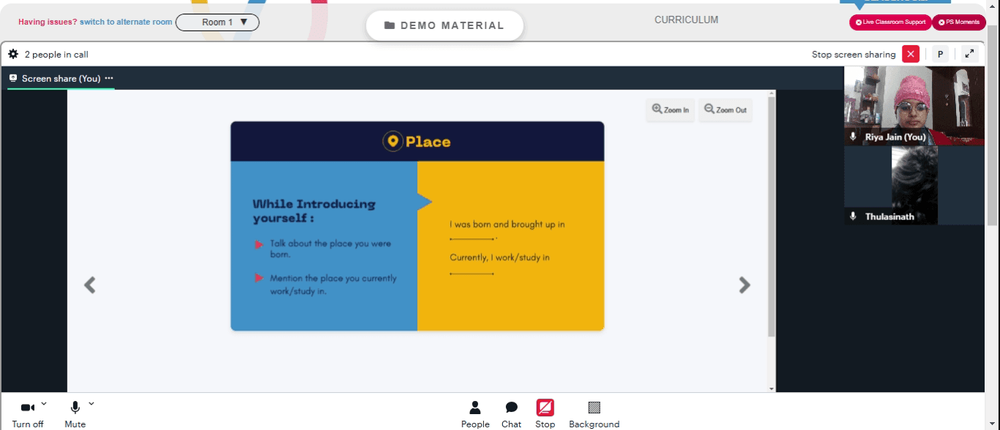
Task: Click 'Talk about the place you were born' bullet
Action: tap(330, 249)
